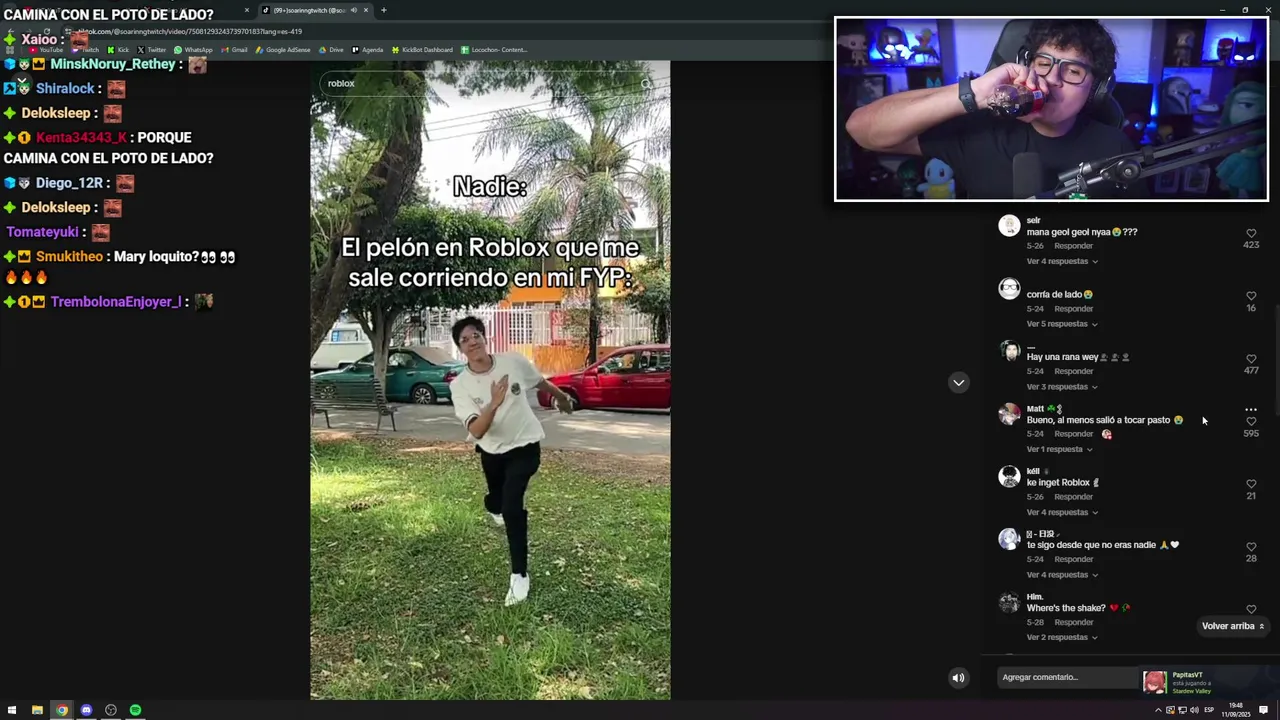Open the network tray icon
This screenshot has height=720, width=1280.
(1182, 710)
